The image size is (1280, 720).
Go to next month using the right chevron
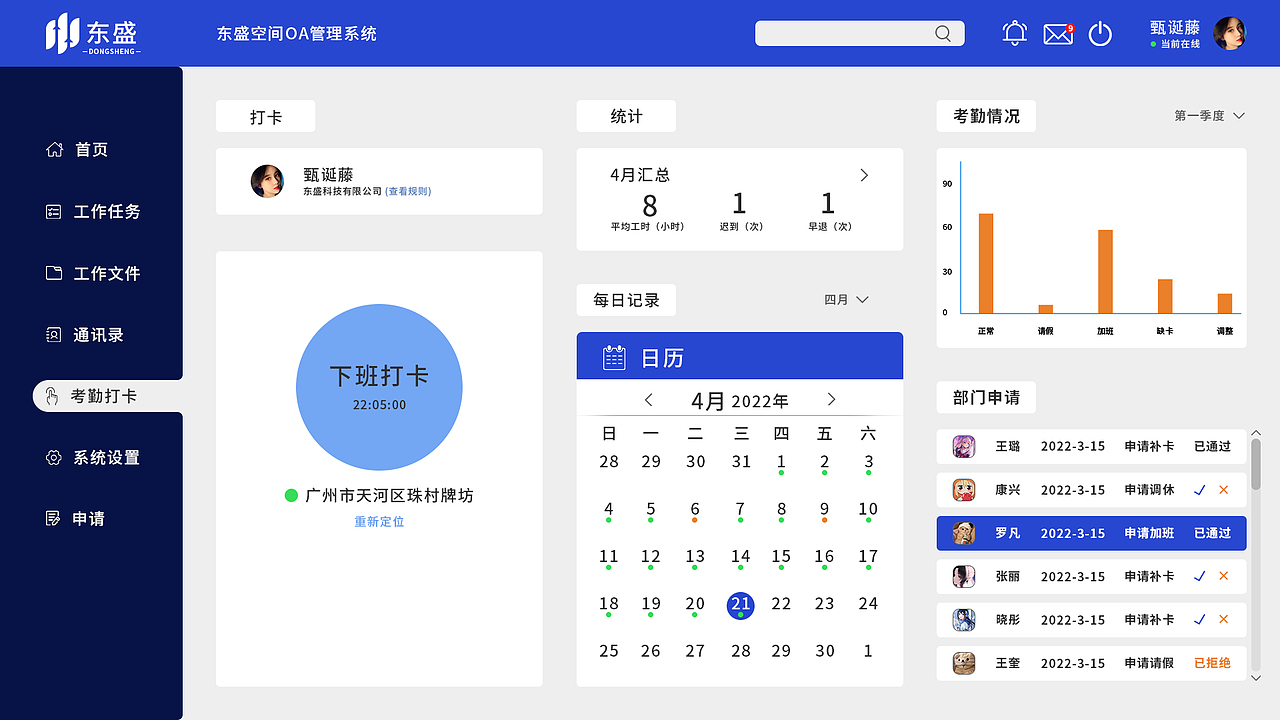(x=831, y=399)
